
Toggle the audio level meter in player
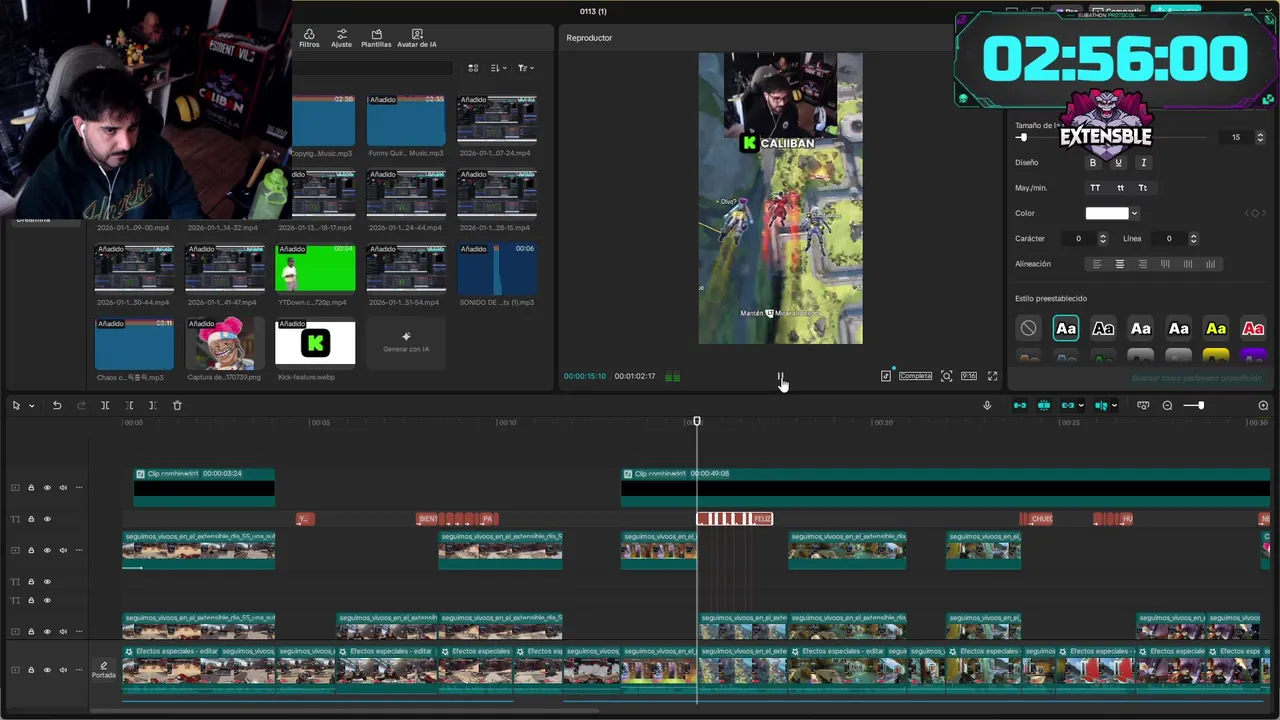(x=672, y=376)
